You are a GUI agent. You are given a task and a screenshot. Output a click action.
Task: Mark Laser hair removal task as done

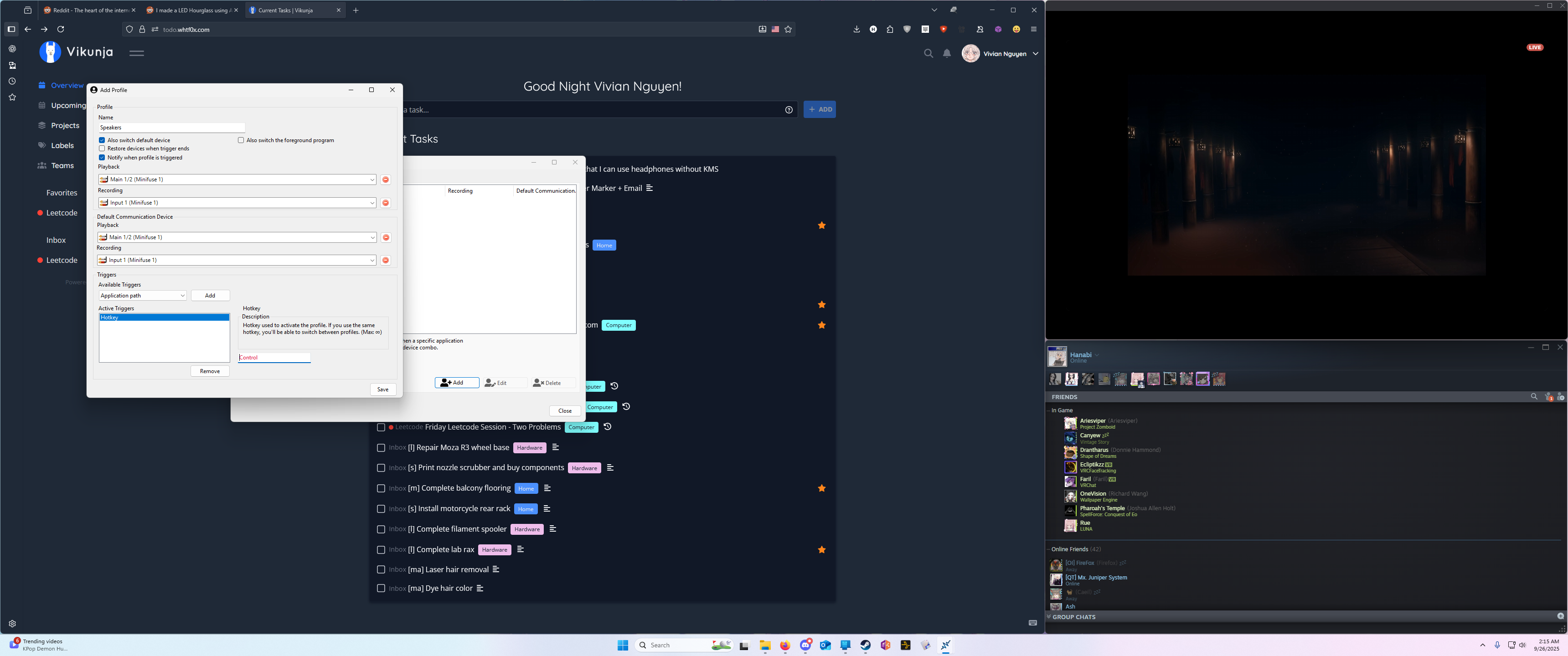(x=381, y=569)
